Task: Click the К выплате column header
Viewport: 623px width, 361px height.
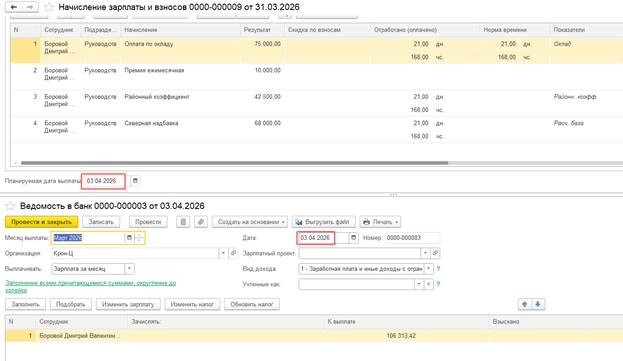Action: [x=406, y=322]
